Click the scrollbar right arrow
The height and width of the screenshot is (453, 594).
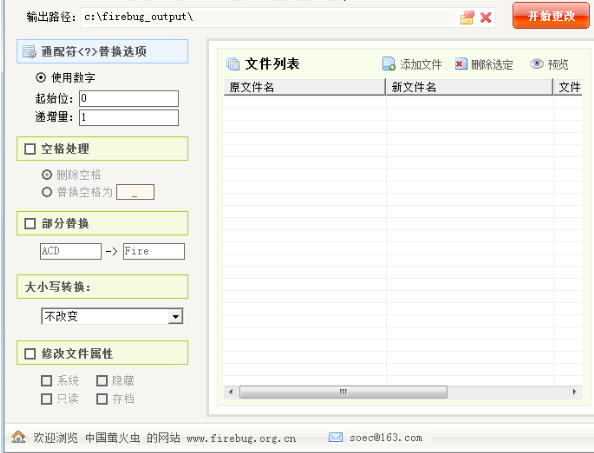pyautogui.click(x=574, y=392)
